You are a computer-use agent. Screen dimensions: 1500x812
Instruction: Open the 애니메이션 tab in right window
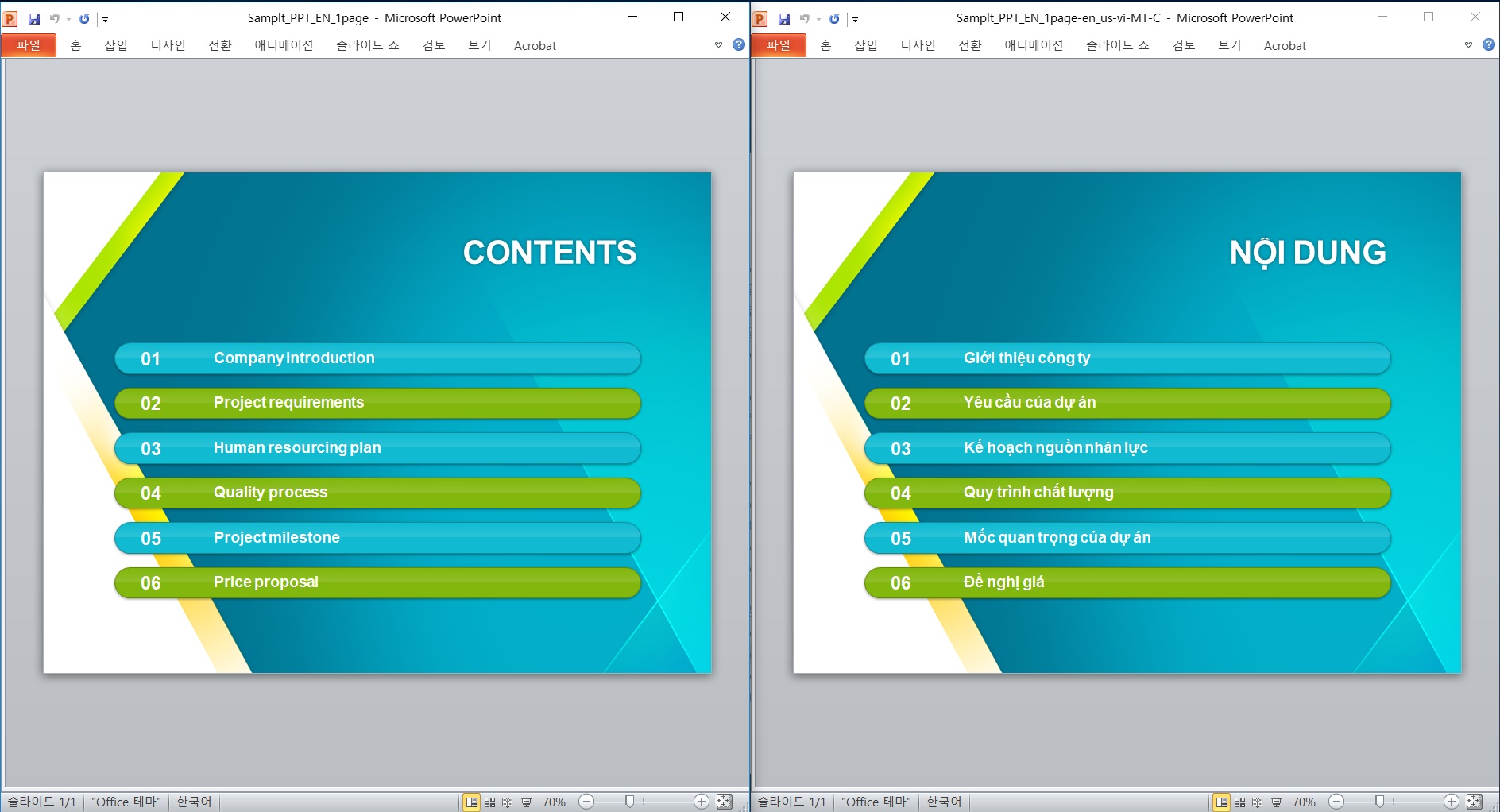click(x=1034, y=45)
